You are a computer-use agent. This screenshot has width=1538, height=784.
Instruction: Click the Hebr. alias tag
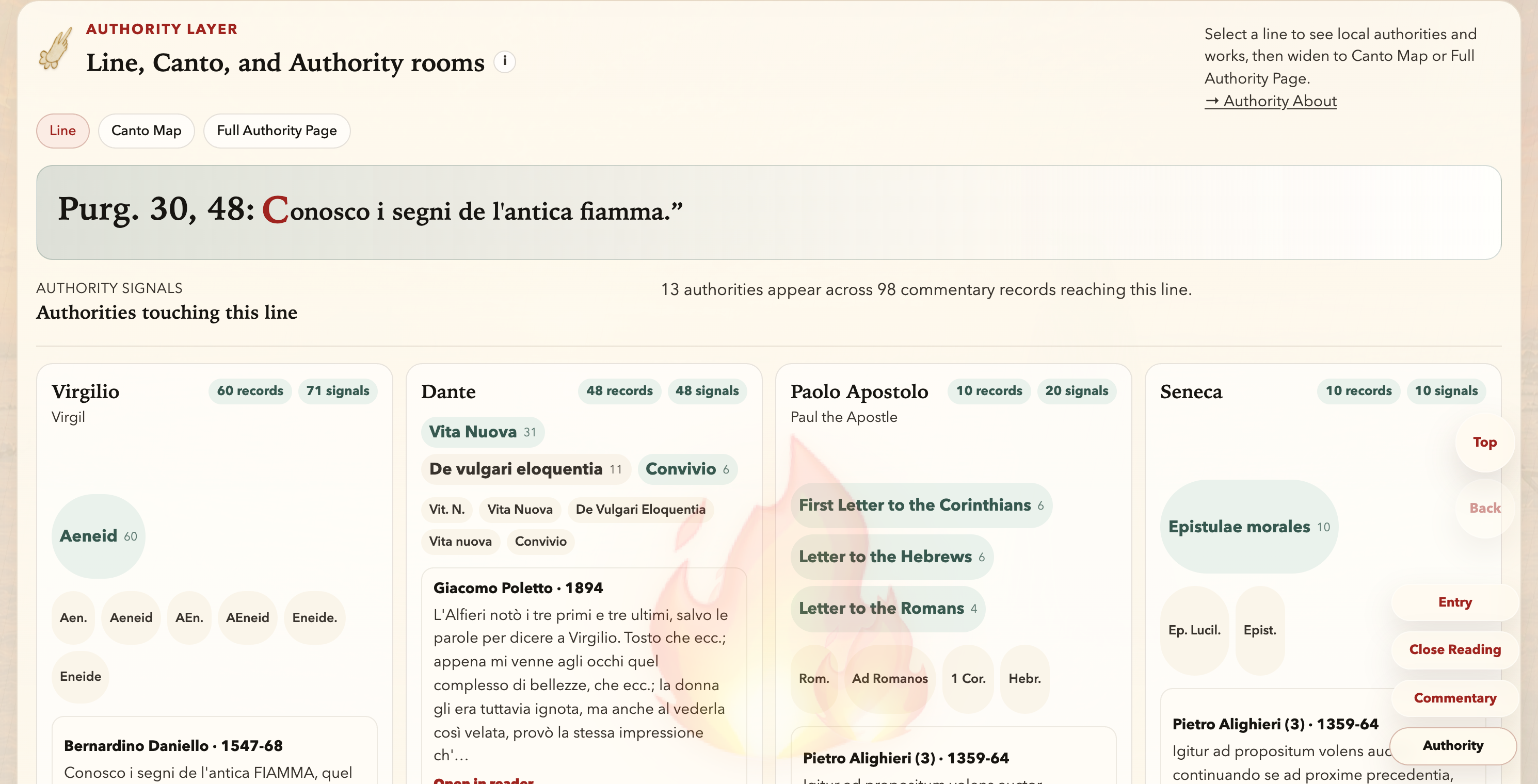pyautogui.click(x=1024, y=679)
